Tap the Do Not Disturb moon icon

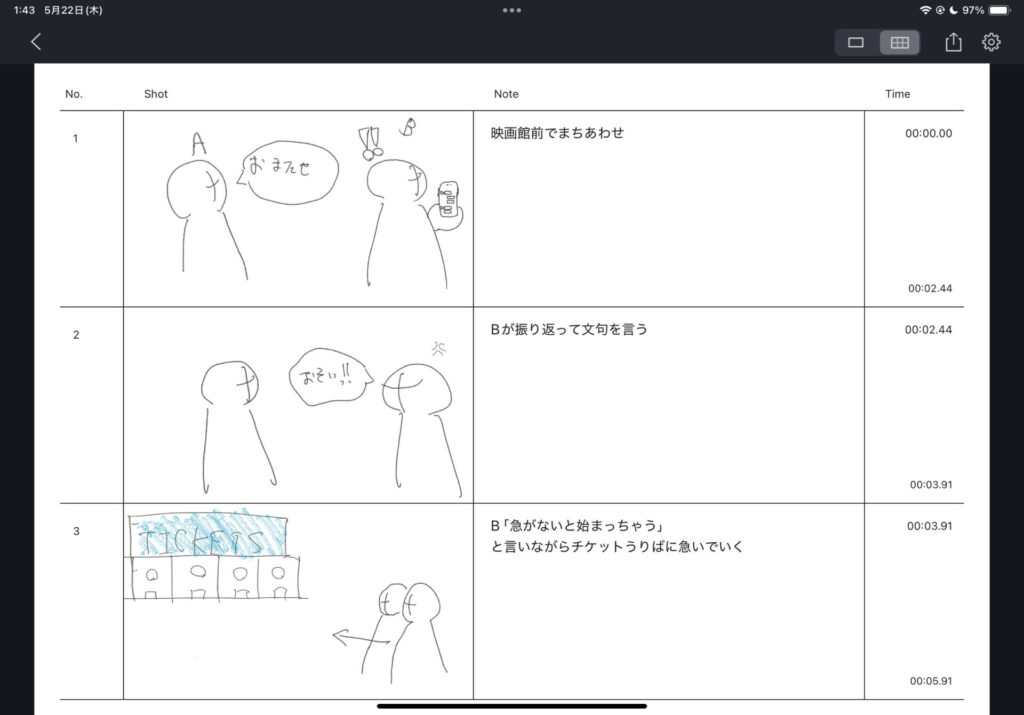[x=953, y=10]
